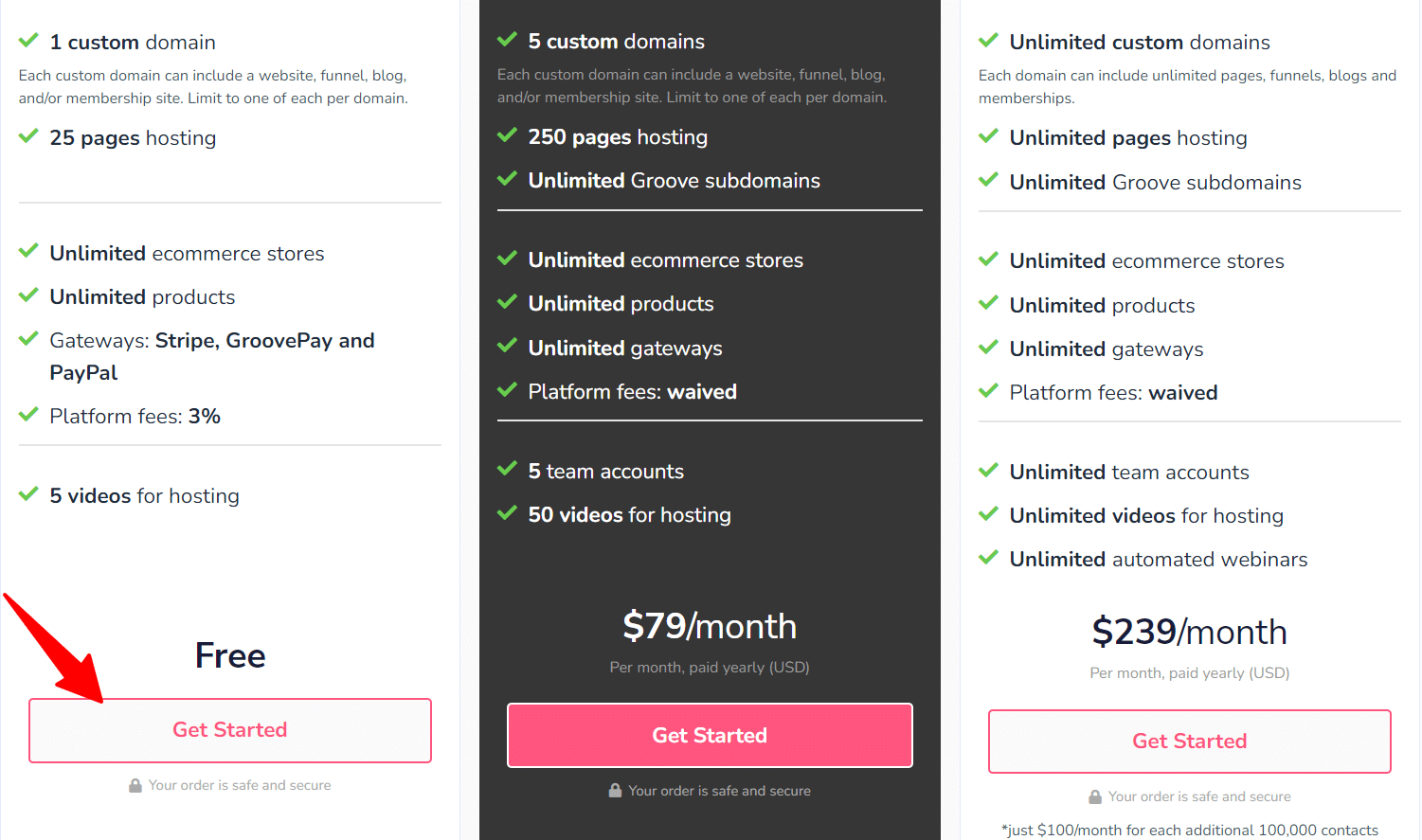The height and width of the screenshot is (840, 1422).
Task: Click the lock icon under $79 plan button
Action: [x=616, y=791]
